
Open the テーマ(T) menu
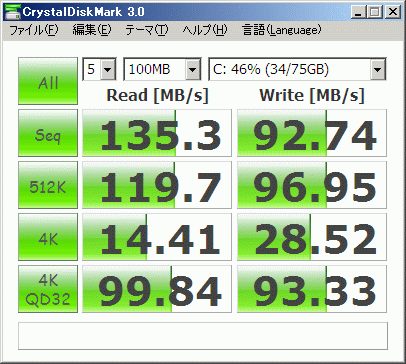pos(147,30)
